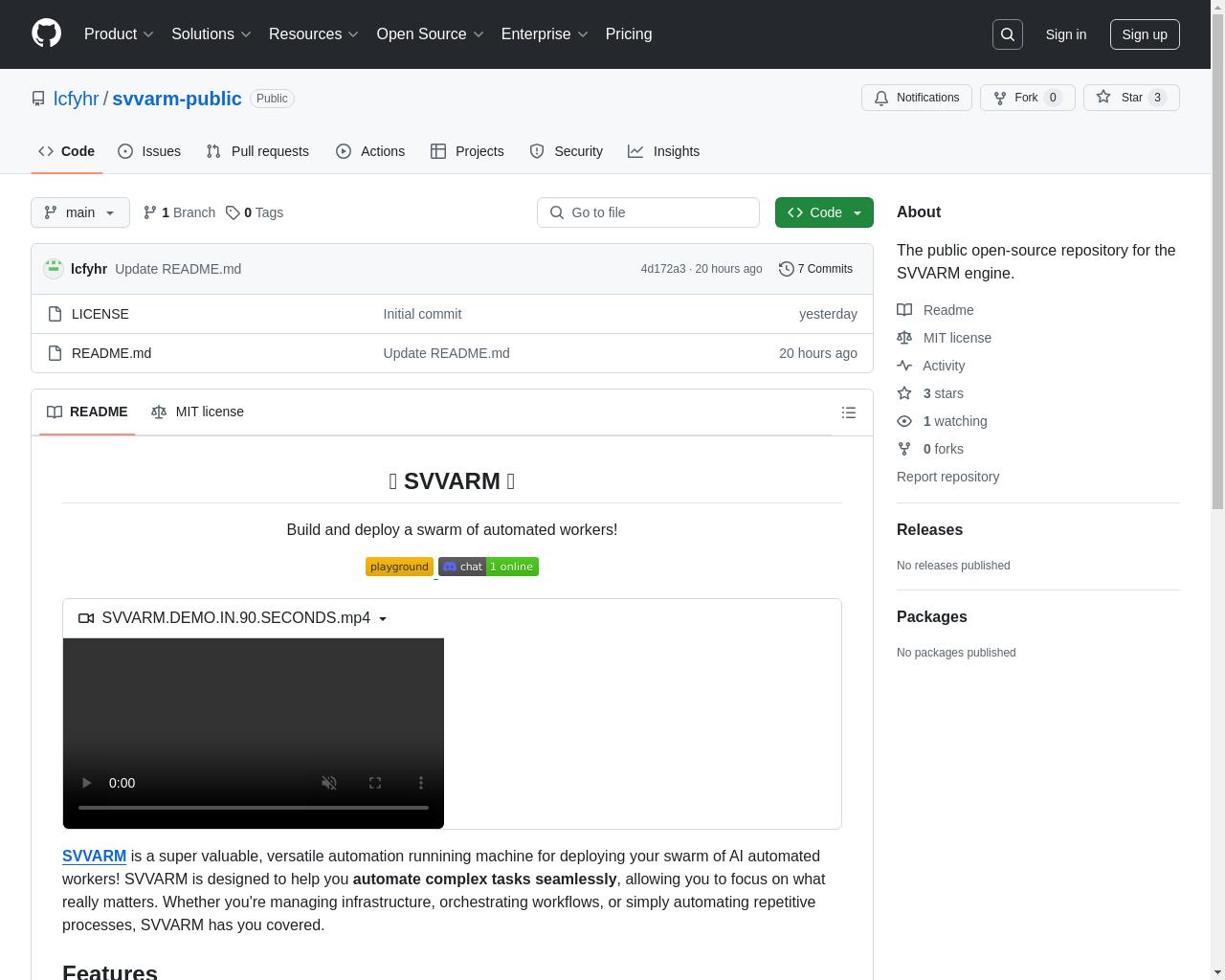Unmute the demo video

click(x=329, y=783)
